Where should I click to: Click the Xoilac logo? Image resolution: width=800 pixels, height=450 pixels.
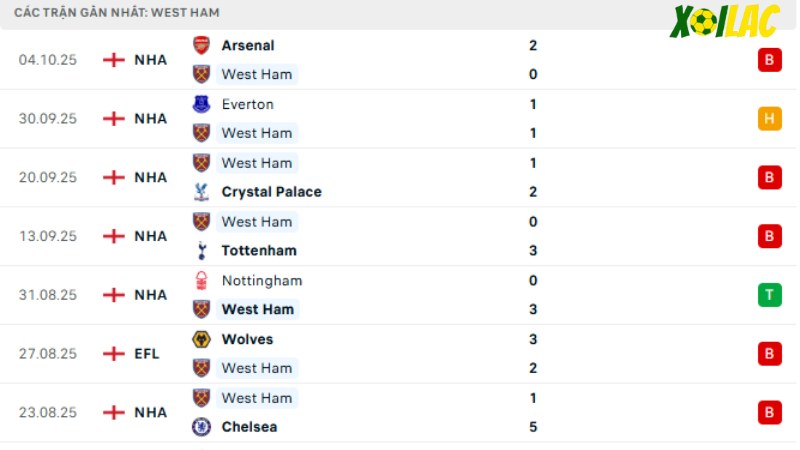point(724,21)
